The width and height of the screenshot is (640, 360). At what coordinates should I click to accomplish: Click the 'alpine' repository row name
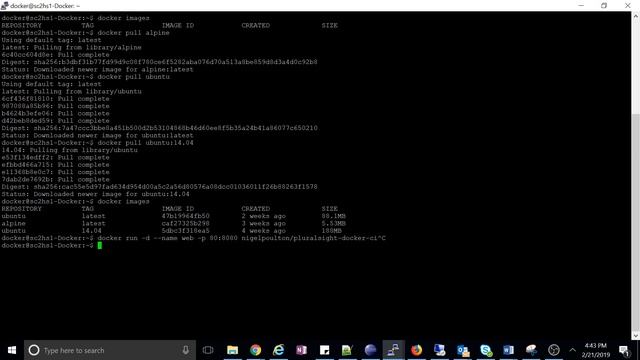[x=13, y=223]
